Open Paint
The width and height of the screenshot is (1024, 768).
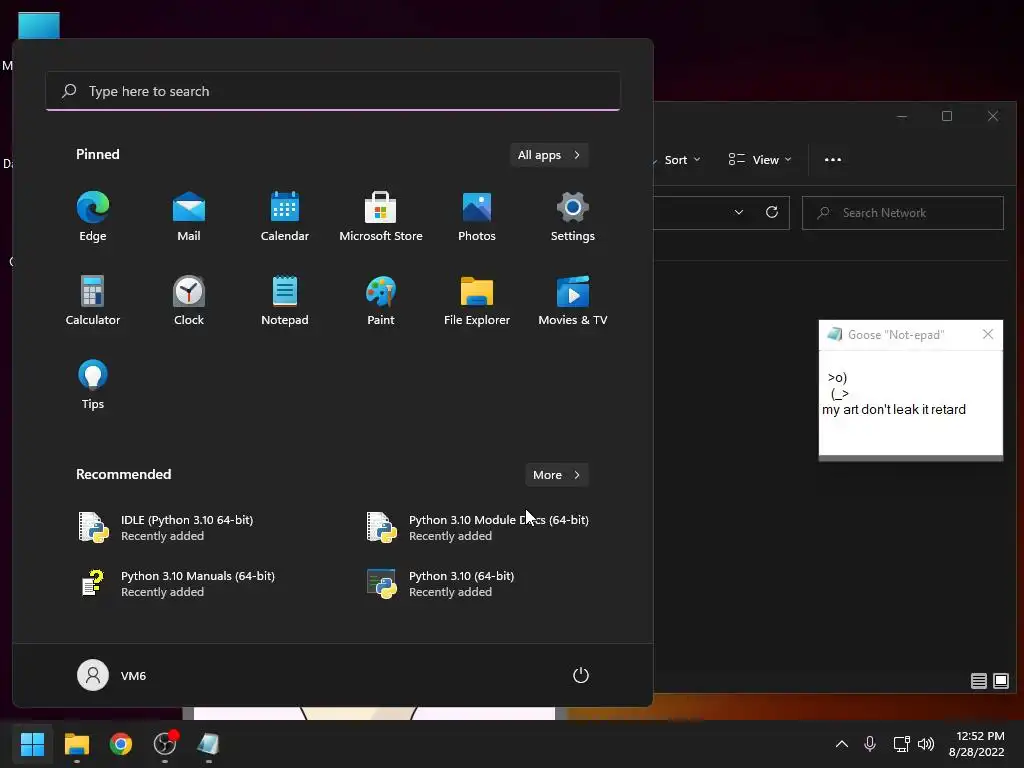point(381,300)
